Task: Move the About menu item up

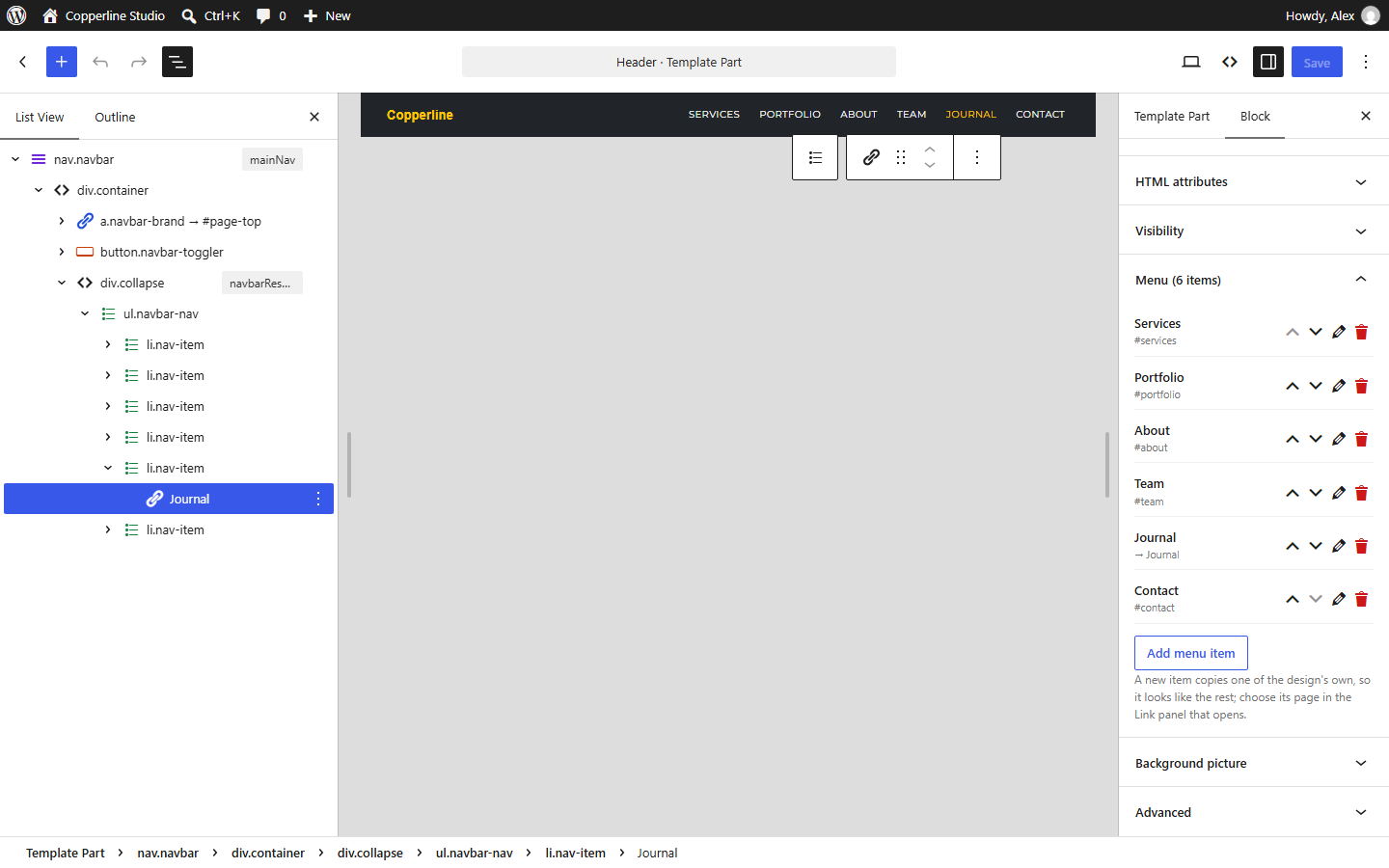Action: coord(1293,439)
